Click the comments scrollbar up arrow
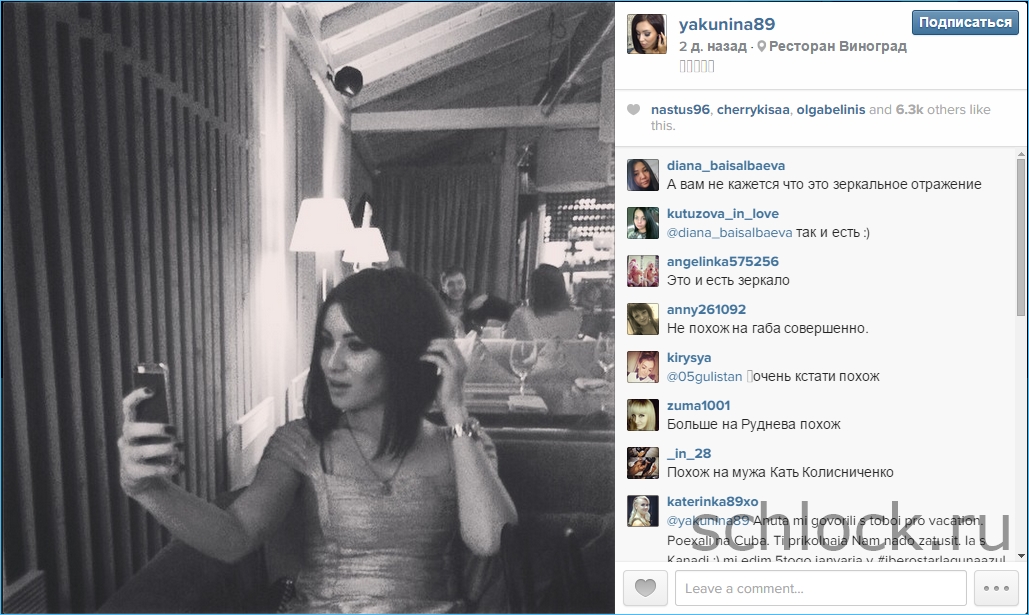 pyautogui.click(x=1020, y=154)
